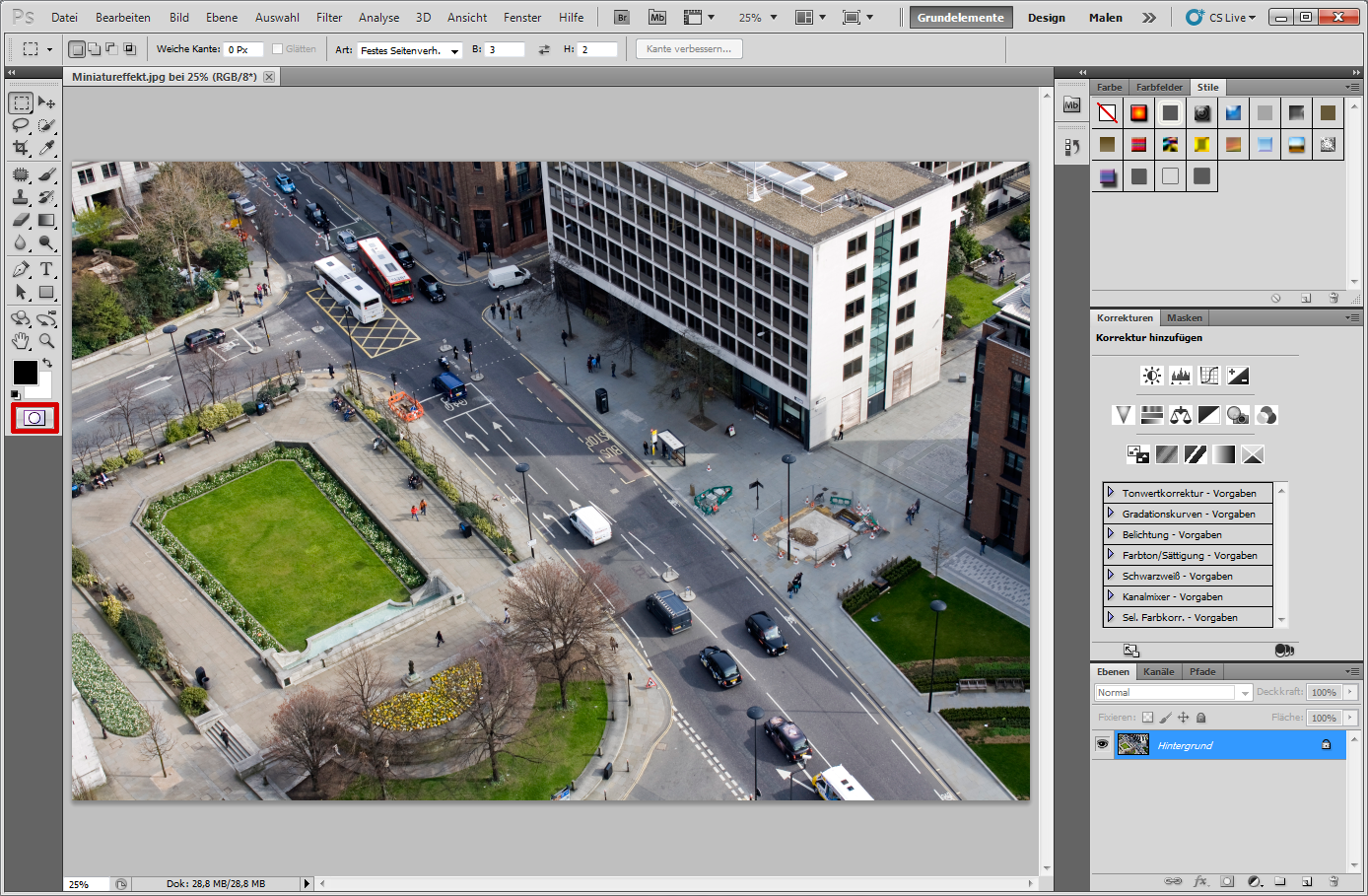Open the Normal blend mode dropdown
The image size is (1368, 896).
tap(1173, 693)
